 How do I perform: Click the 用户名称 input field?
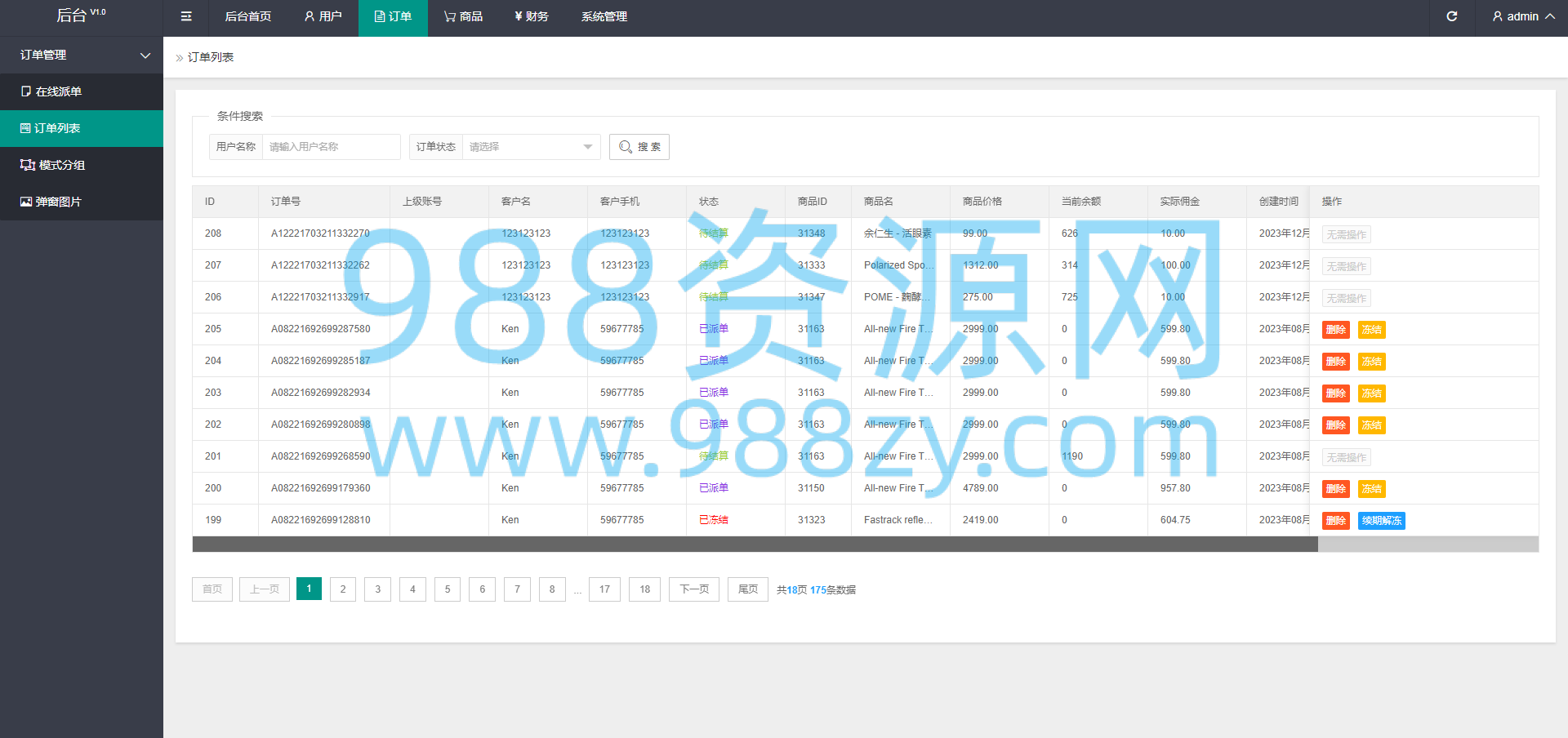point(331,147)
